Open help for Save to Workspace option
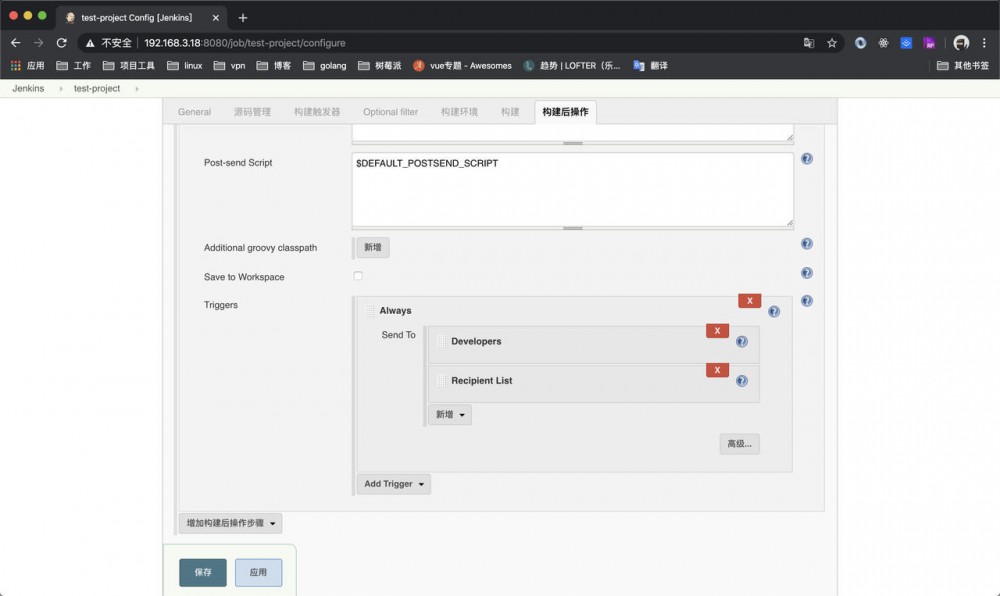The width and height of the screenshot is (1000, 596). click(806, 272)
